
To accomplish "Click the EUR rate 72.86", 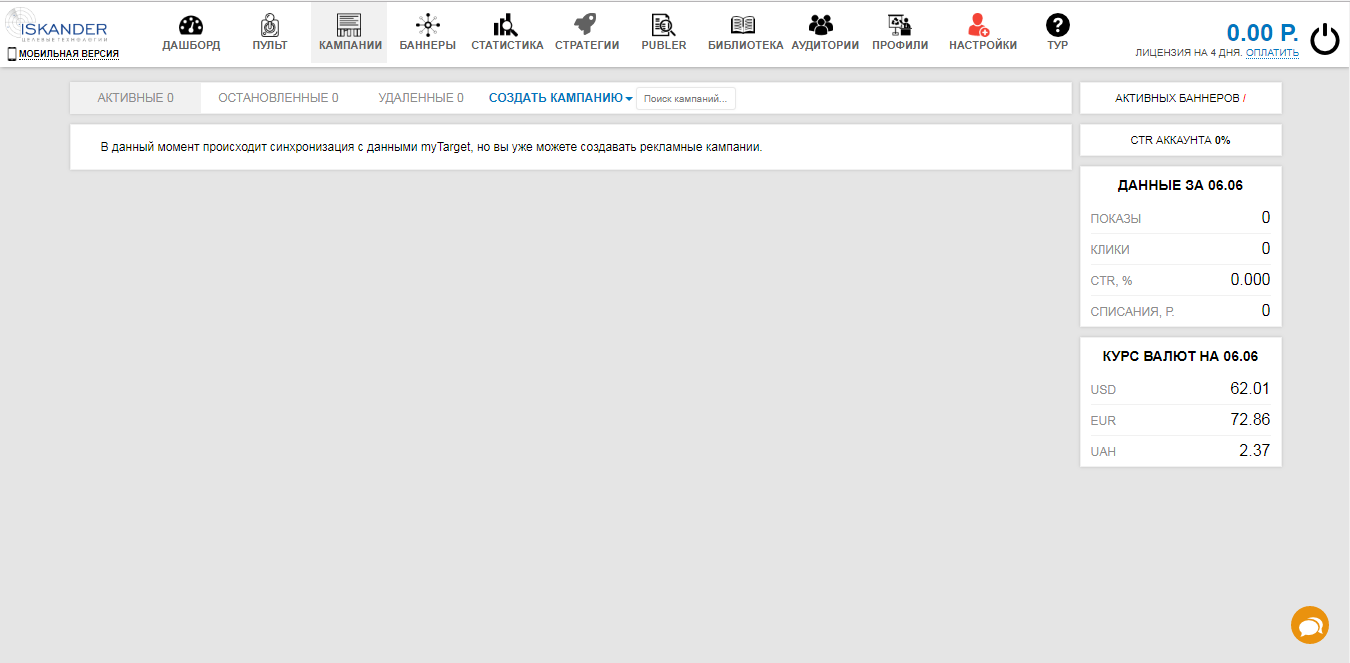I will tap(1250, 420).
